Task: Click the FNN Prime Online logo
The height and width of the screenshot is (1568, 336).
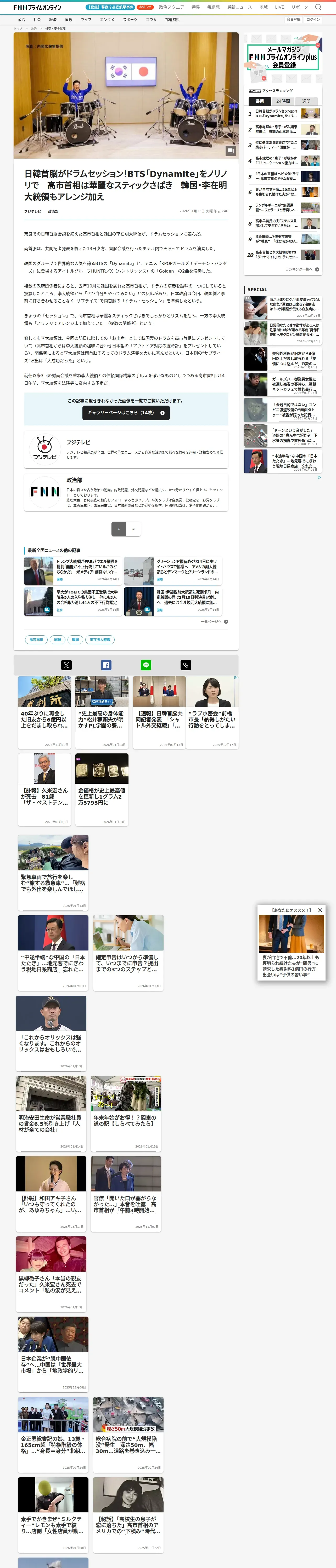Action: [37, 7]
